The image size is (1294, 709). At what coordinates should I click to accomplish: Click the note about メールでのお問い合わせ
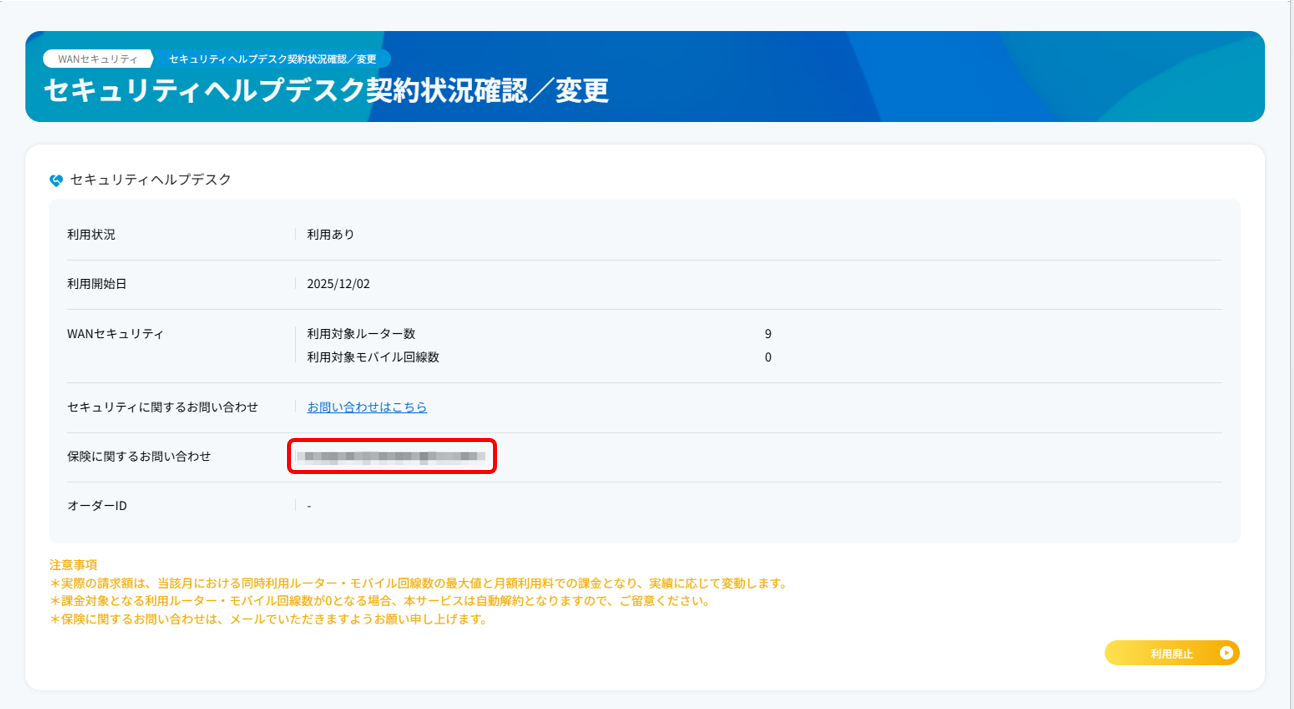268,619
